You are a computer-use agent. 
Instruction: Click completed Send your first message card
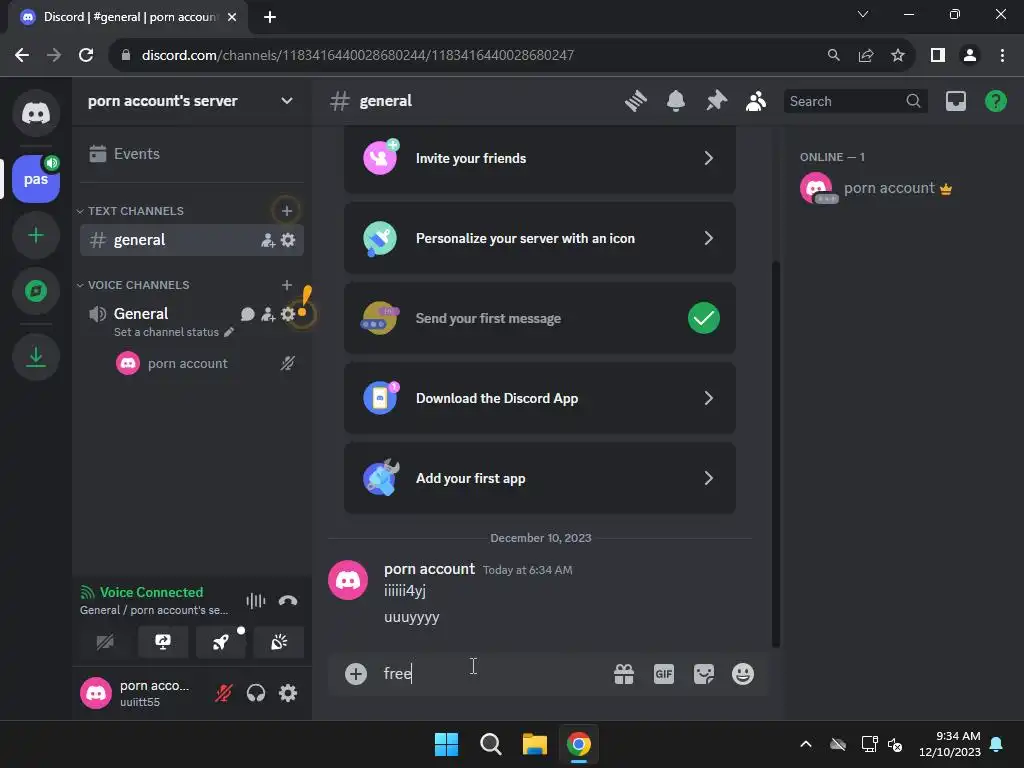pos(539,318)
